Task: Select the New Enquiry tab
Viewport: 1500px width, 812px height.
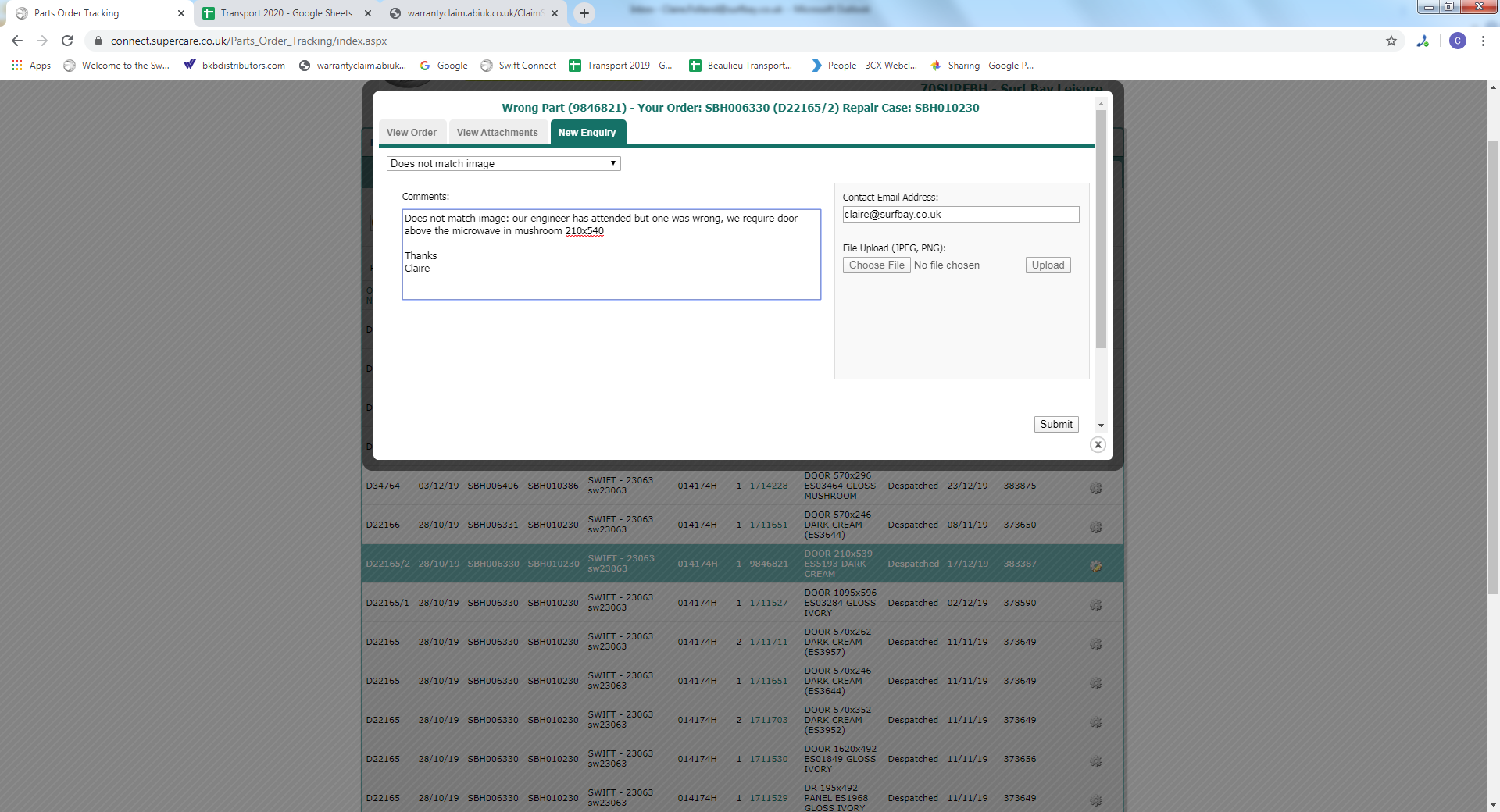Action: (587, 133)
